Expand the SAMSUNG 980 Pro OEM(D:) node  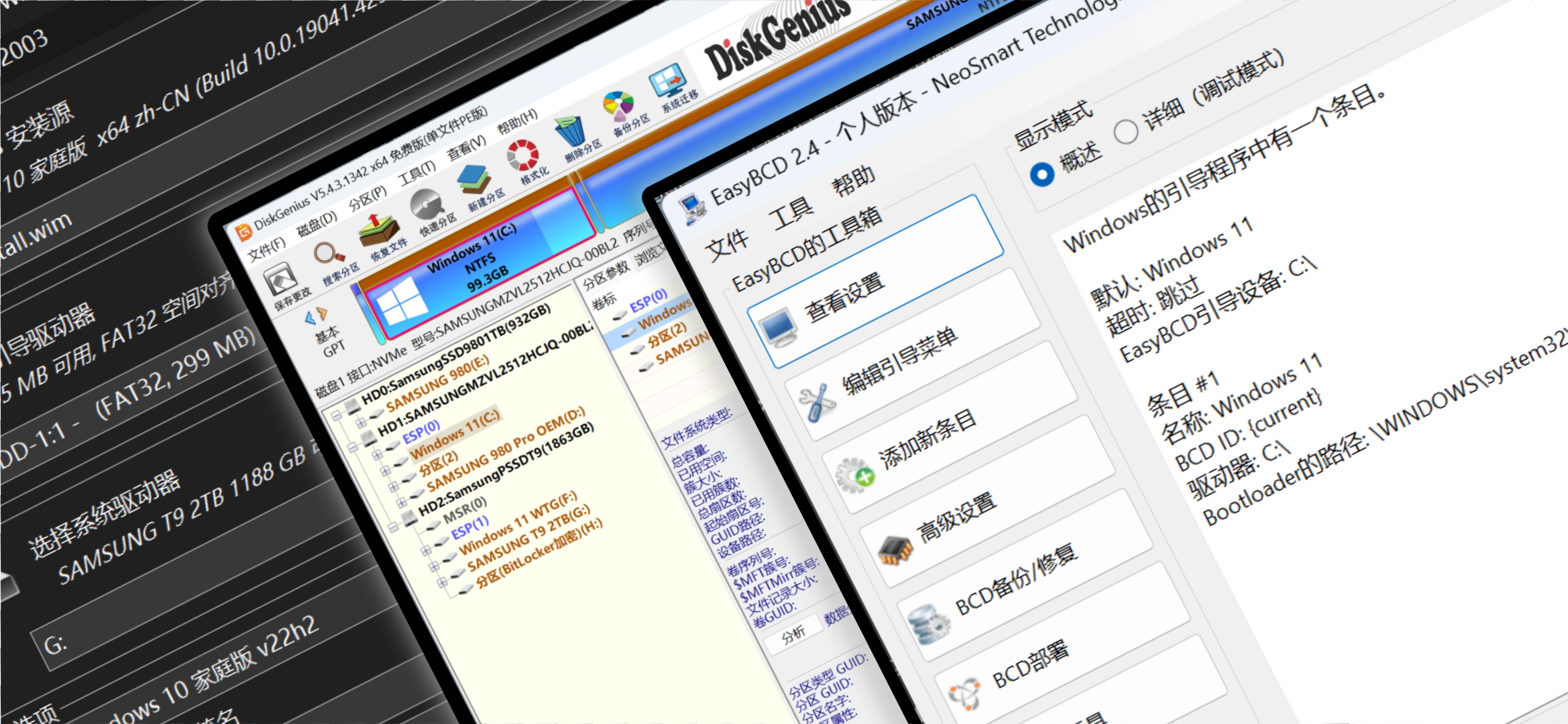(401, 503)
